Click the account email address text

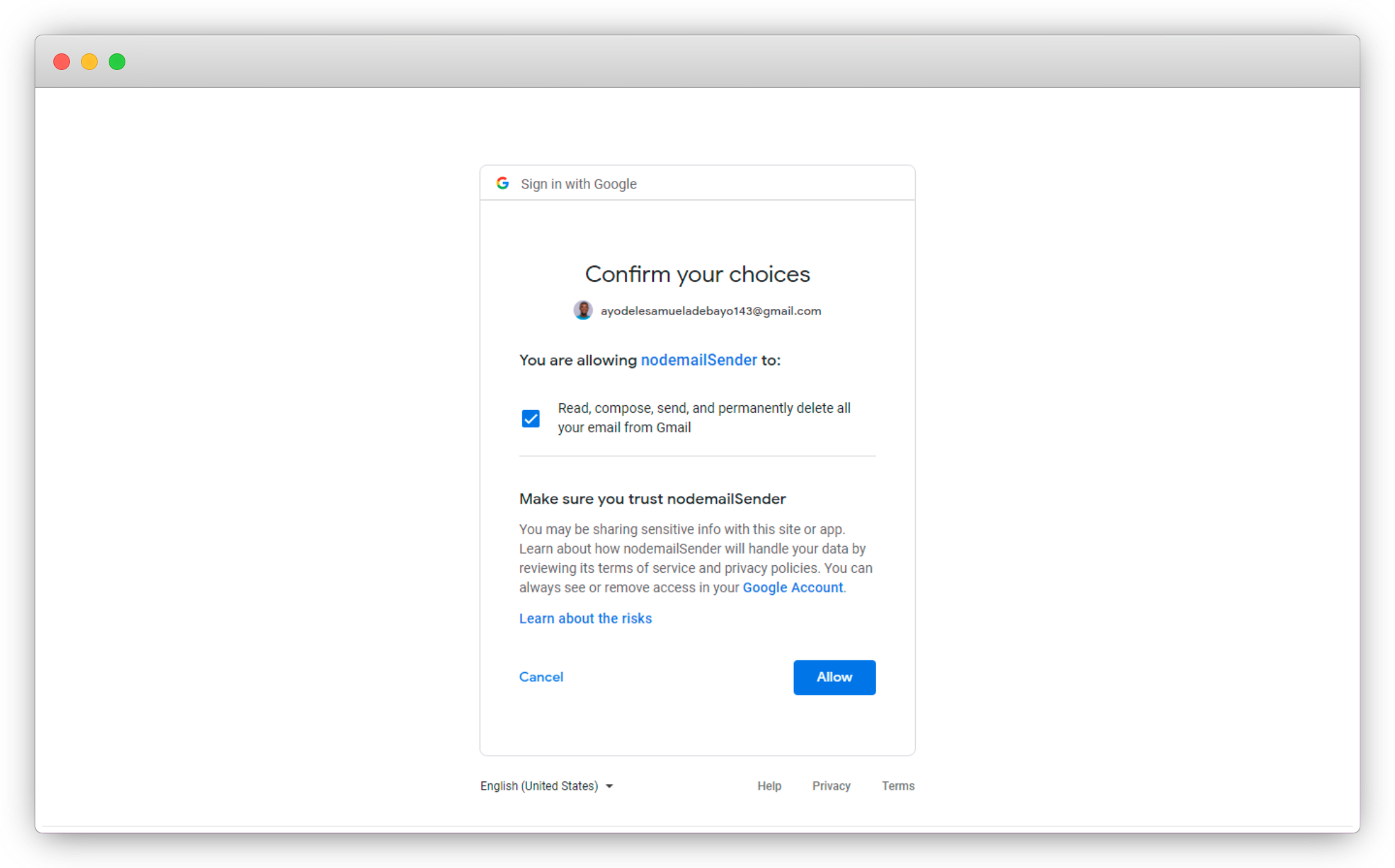(711, 311)
